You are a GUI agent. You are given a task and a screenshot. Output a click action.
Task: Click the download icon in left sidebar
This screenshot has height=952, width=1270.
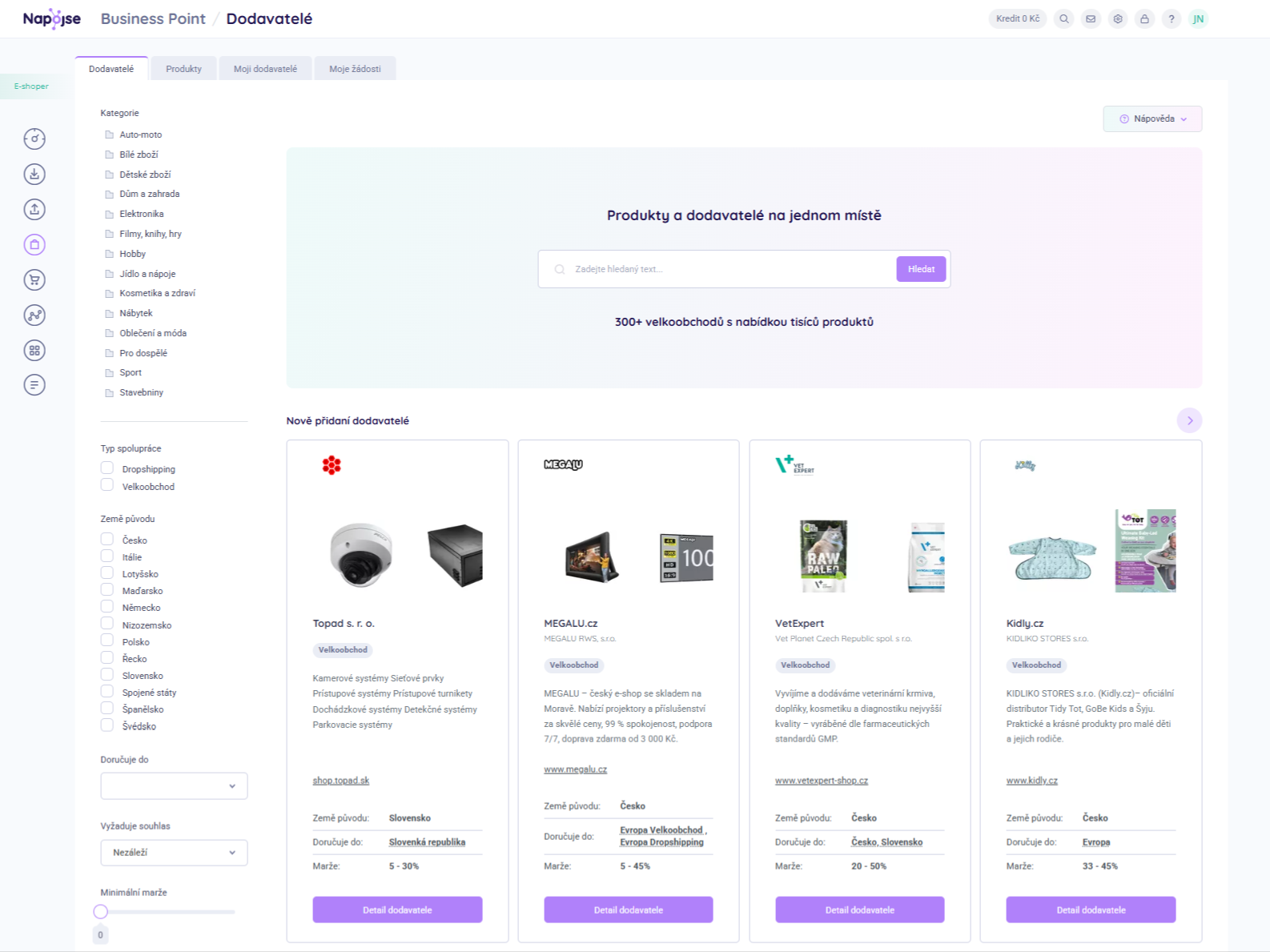34,174
